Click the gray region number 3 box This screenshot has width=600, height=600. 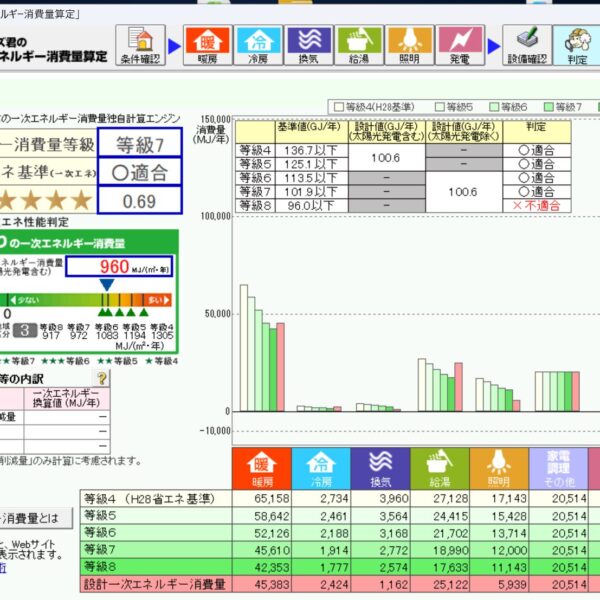click(25, 330)
